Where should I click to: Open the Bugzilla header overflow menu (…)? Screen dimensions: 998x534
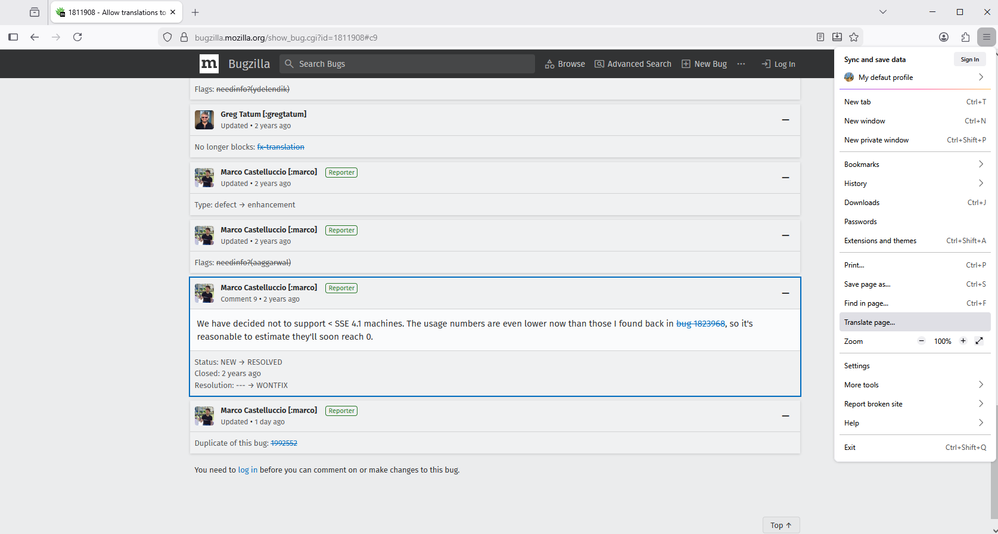741,64
